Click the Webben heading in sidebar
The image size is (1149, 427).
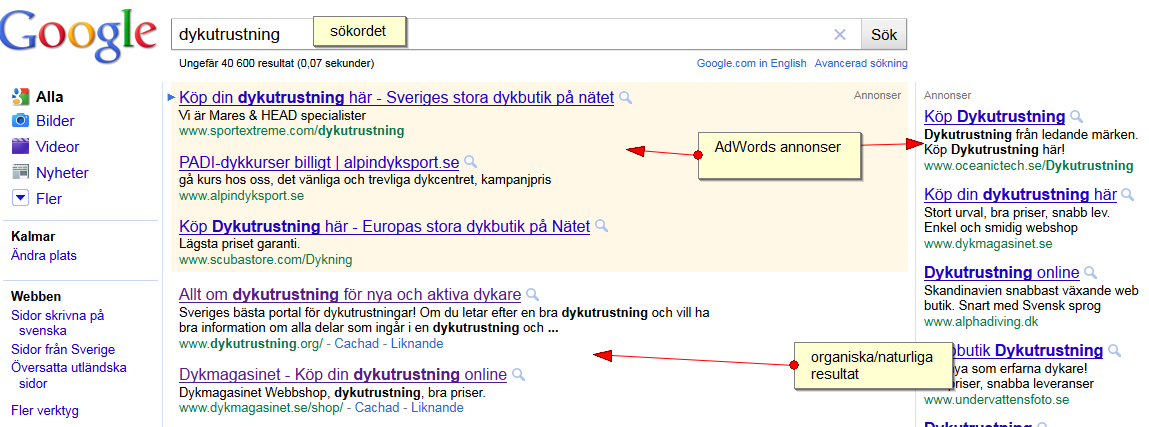(x=36, y=297)
